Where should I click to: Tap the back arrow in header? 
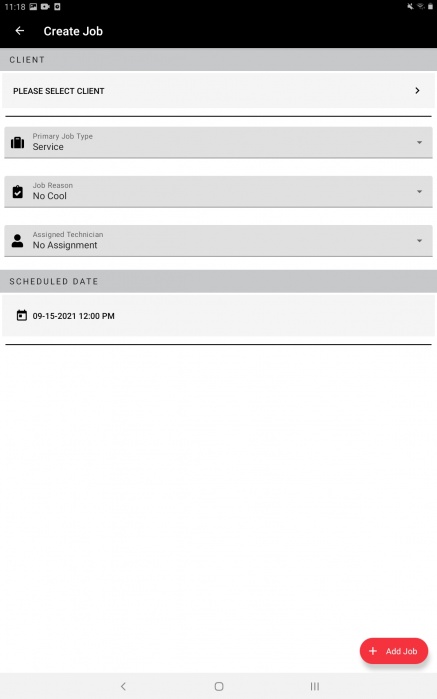pyautogui.click(x=20, y=31)
